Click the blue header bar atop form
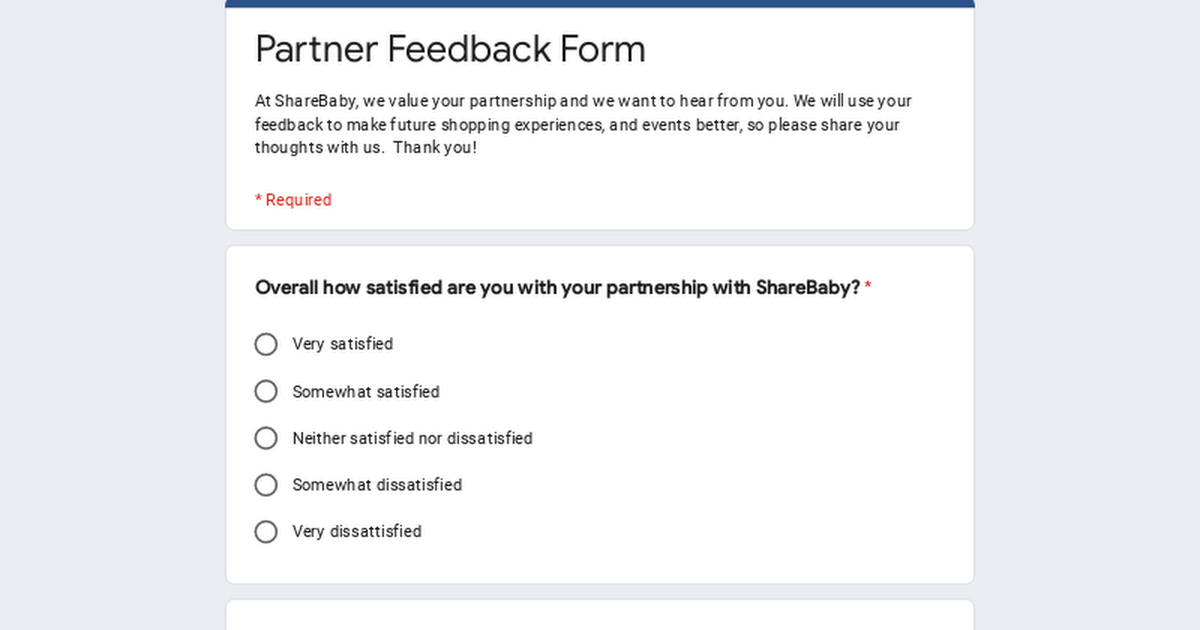 point(600,3)
